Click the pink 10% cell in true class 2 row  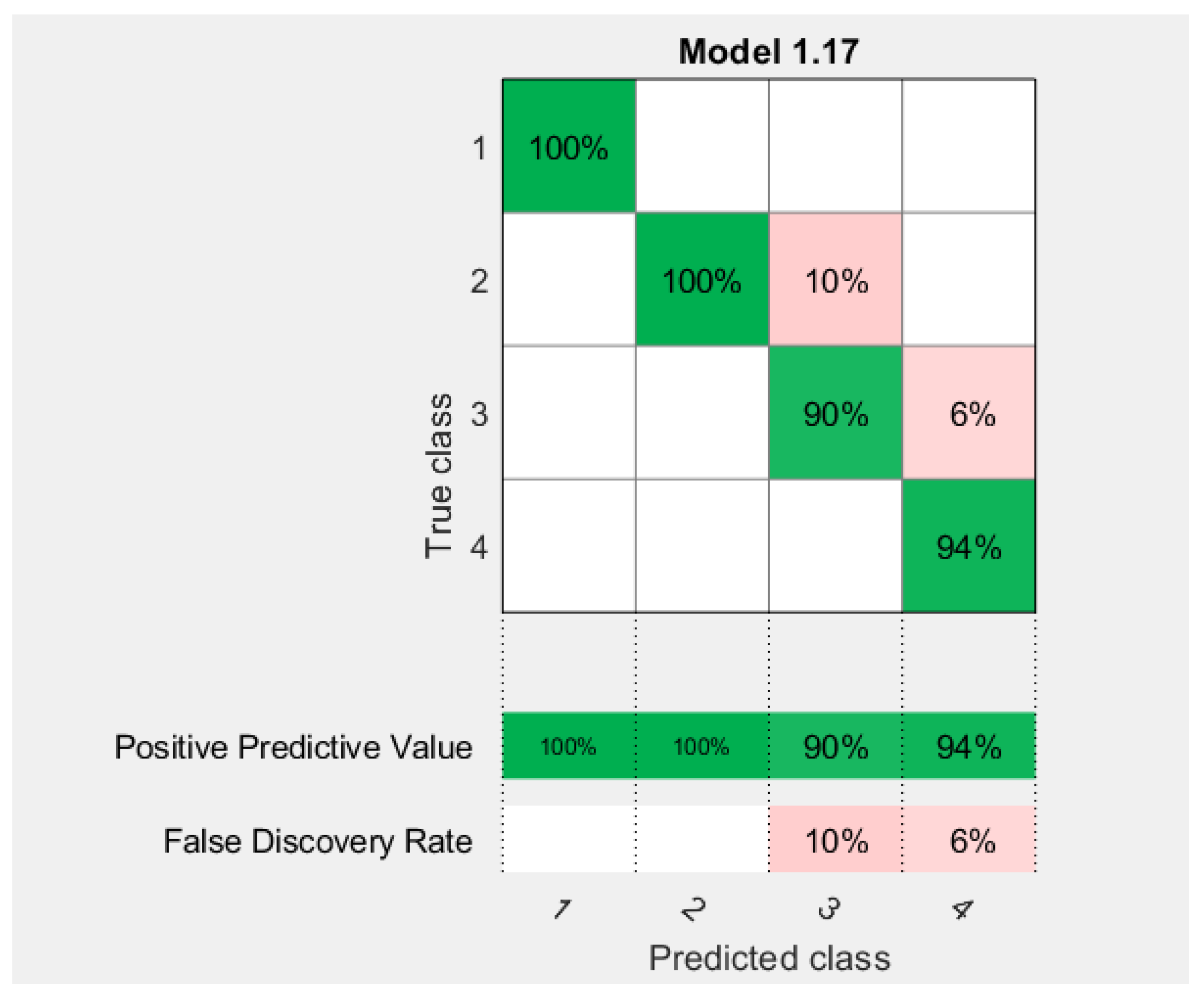click(835, 280)
